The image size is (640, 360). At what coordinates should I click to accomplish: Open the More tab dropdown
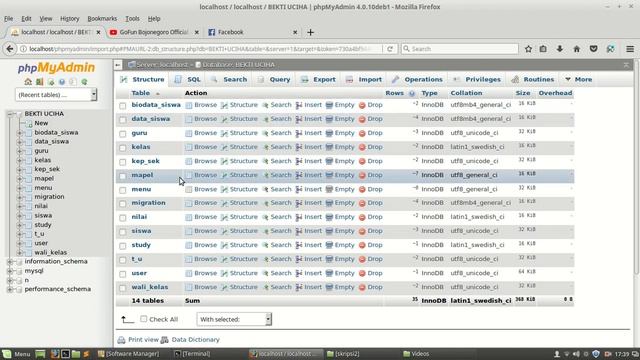(x=579, y=80)
